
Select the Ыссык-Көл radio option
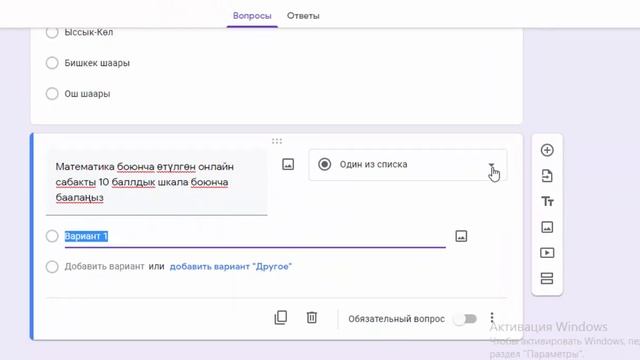(x=52, y=32)
